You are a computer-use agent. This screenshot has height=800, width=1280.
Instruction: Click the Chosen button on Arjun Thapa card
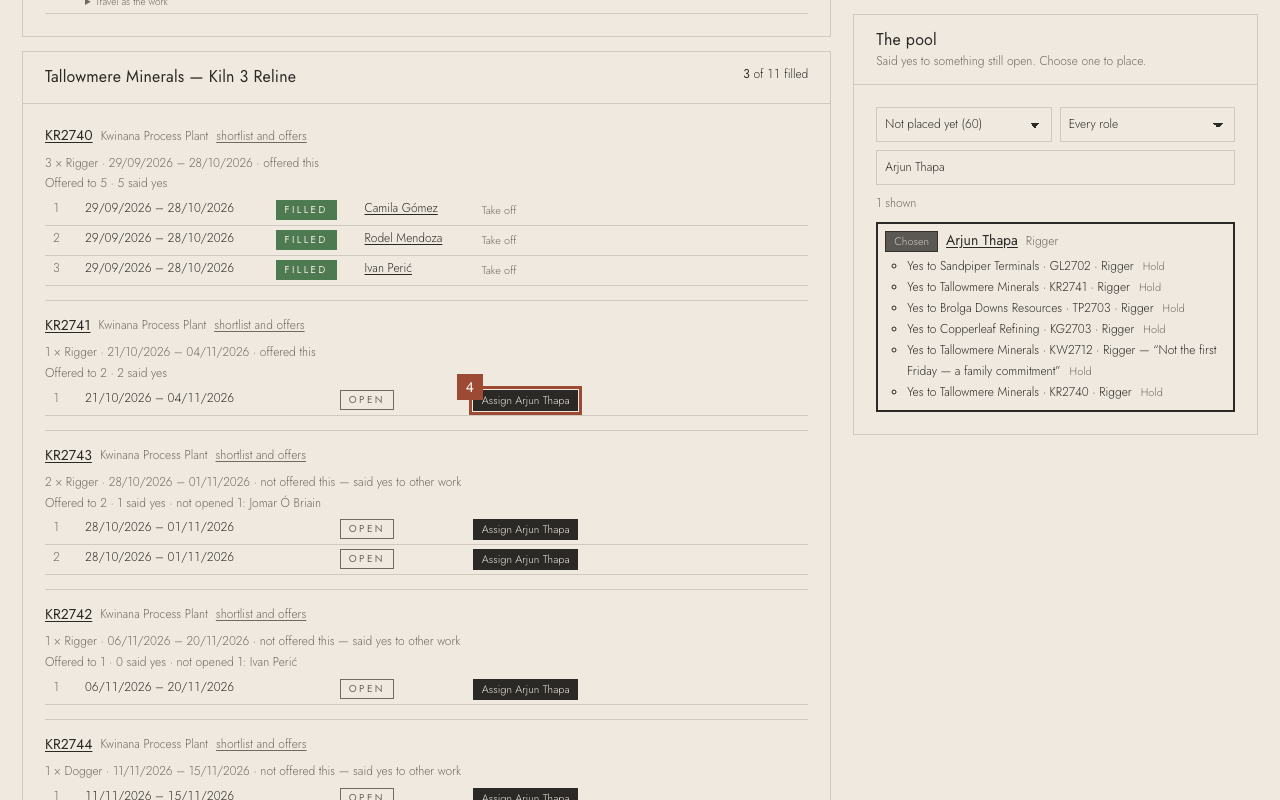pyautogui.click(x=911, y=241)
